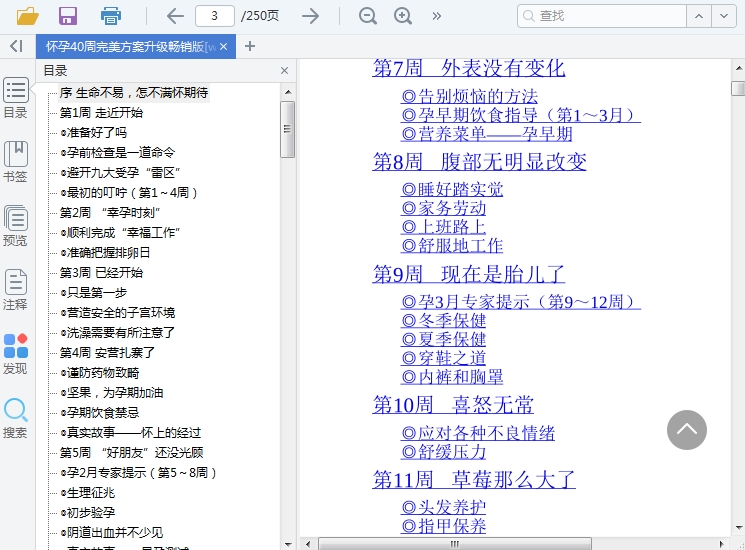Image resolution: width=745 pixels, height=550 pixels.
Task: Click the horizontal scroll-right arrow
Action: (721, 544)
